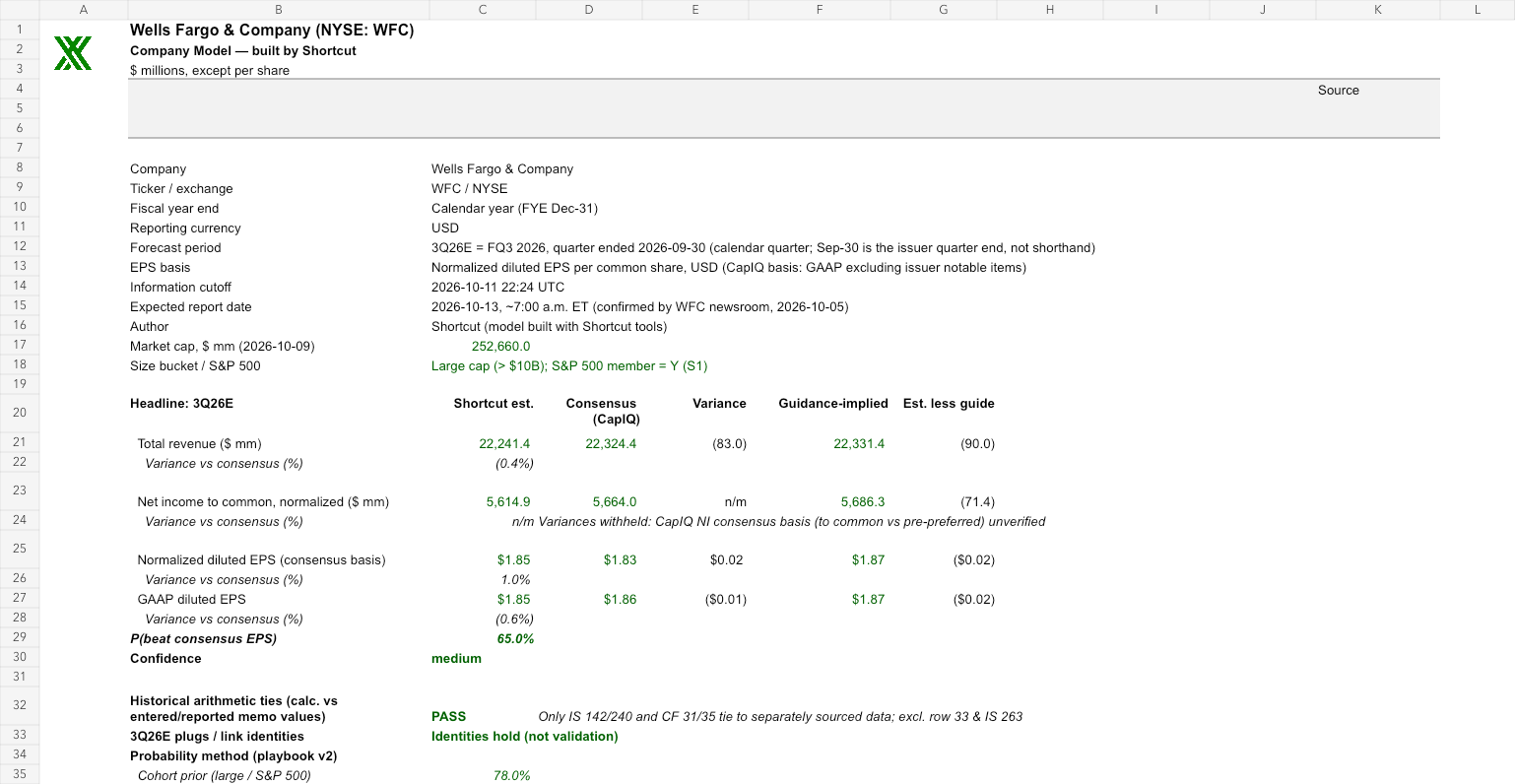Click the '$ millions, except per share' note

point(210,70)
